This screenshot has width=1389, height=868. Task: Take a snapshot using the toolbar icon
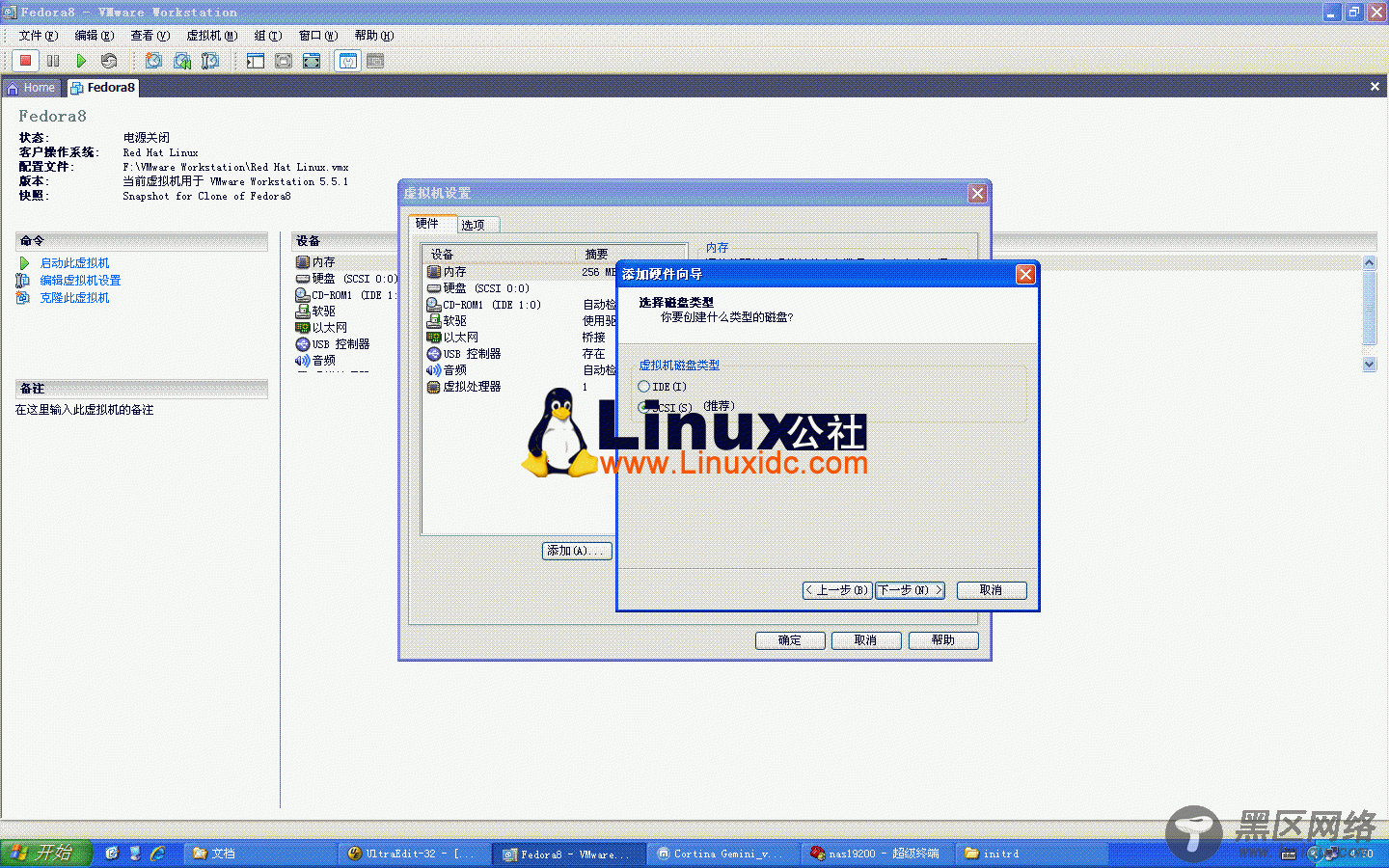pos(153,61)
